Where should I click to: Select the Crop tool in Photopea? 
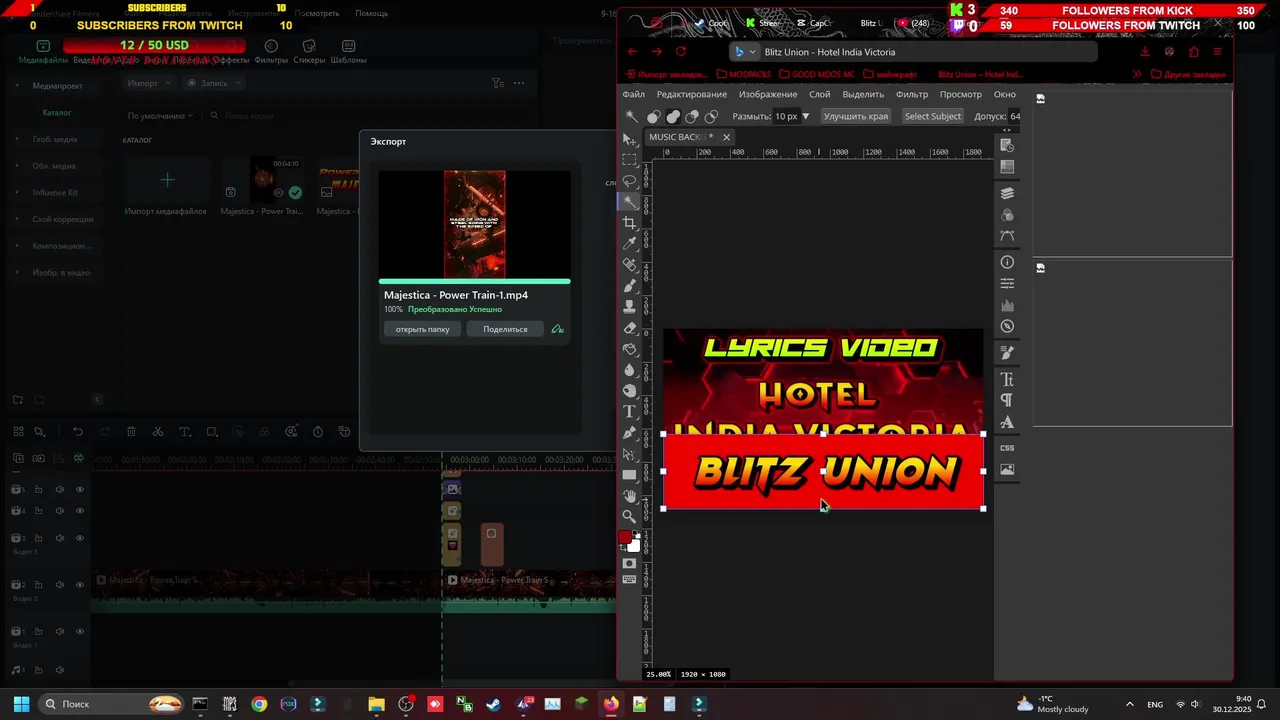629,223
